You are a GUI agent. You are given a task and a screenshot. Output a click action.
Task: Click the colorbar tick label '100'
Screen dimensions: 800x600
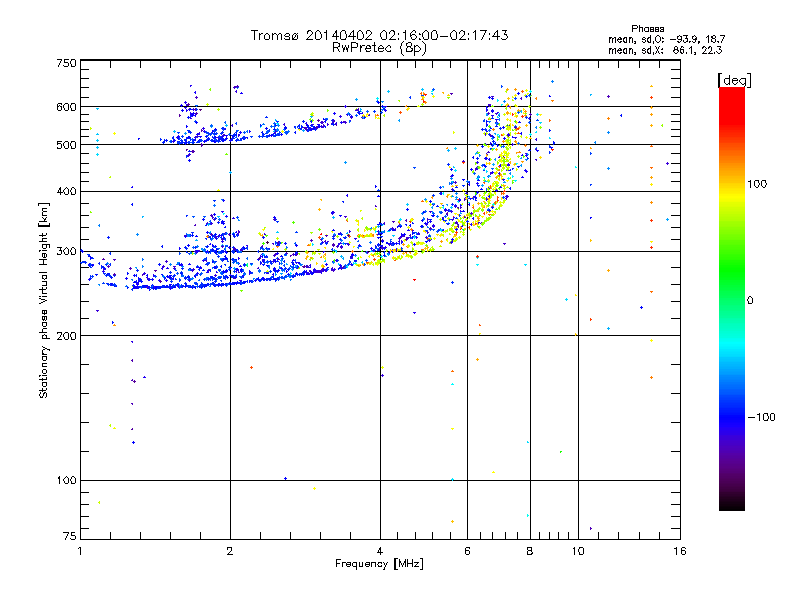click(758, 184)
